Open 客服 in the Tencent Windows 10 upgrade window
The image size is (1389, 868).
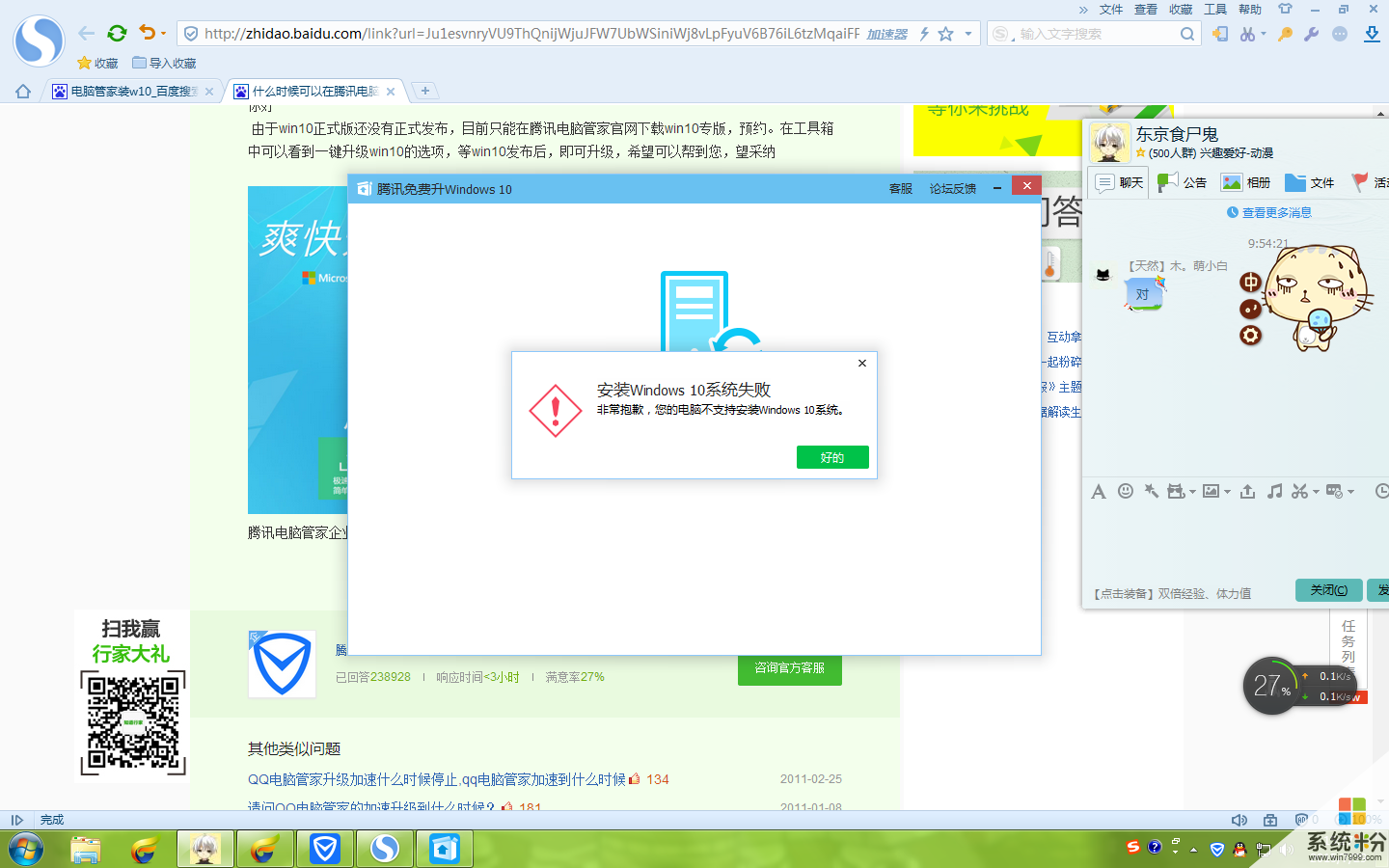click(x=901, y=189)
